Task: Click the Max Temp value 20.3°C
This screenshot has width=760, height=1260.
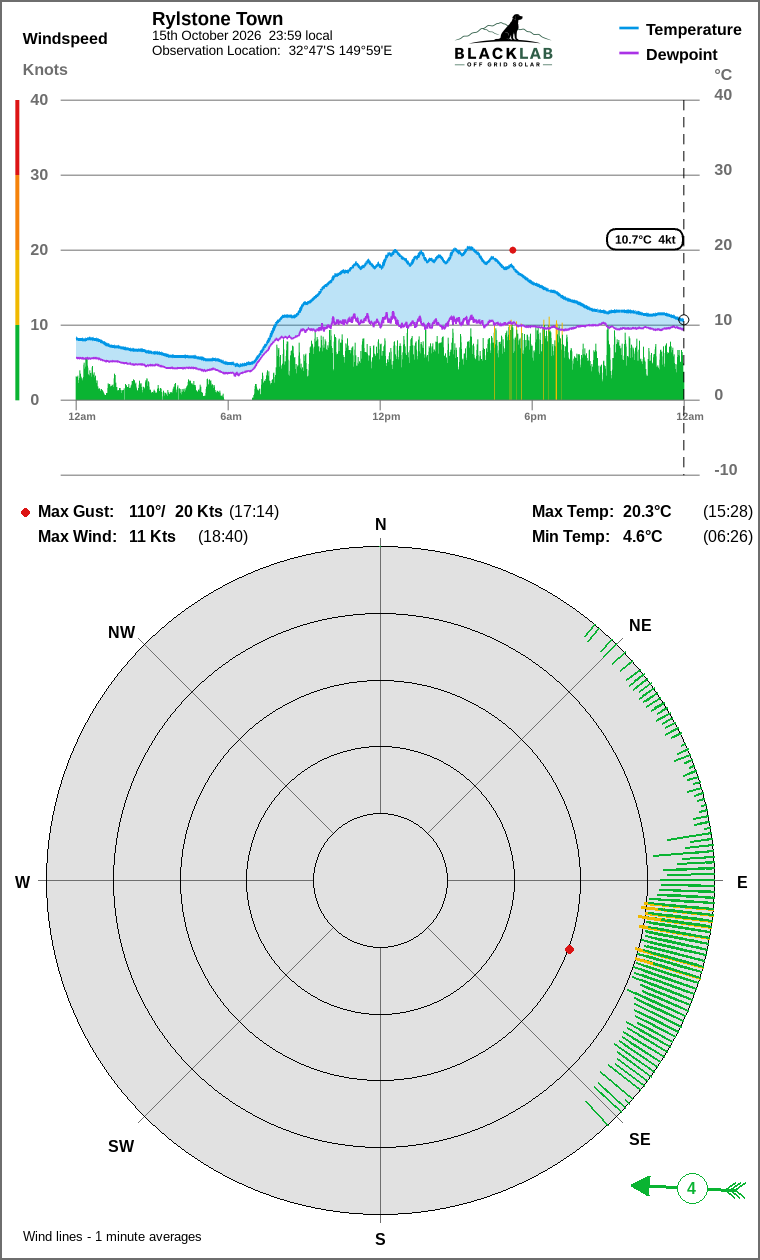Action: pos(647,512)
